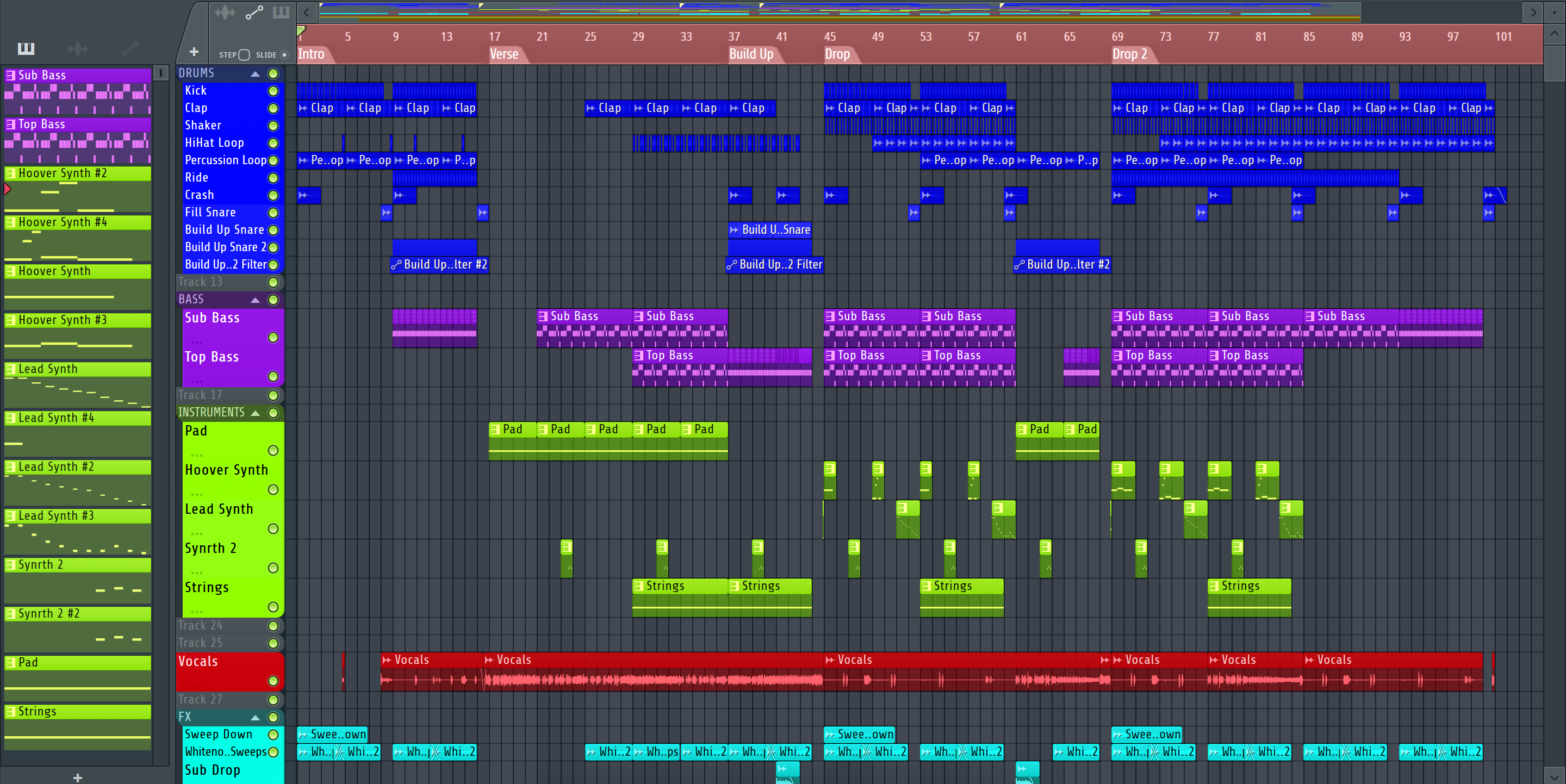Select the piano-keys pattern filter in the picker
The width and height of the screenshot is (1566, 784).
tap(26, 48)
